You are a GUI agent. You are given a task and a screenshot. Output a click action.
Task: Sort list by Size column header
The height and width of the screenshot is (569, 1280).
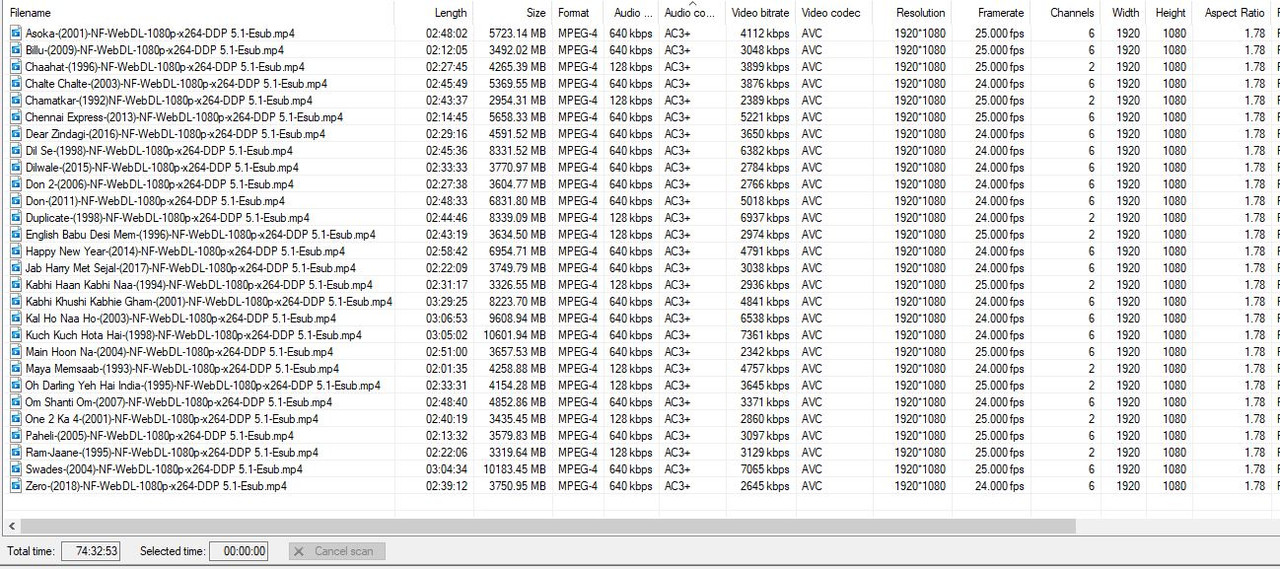[513, 13]
